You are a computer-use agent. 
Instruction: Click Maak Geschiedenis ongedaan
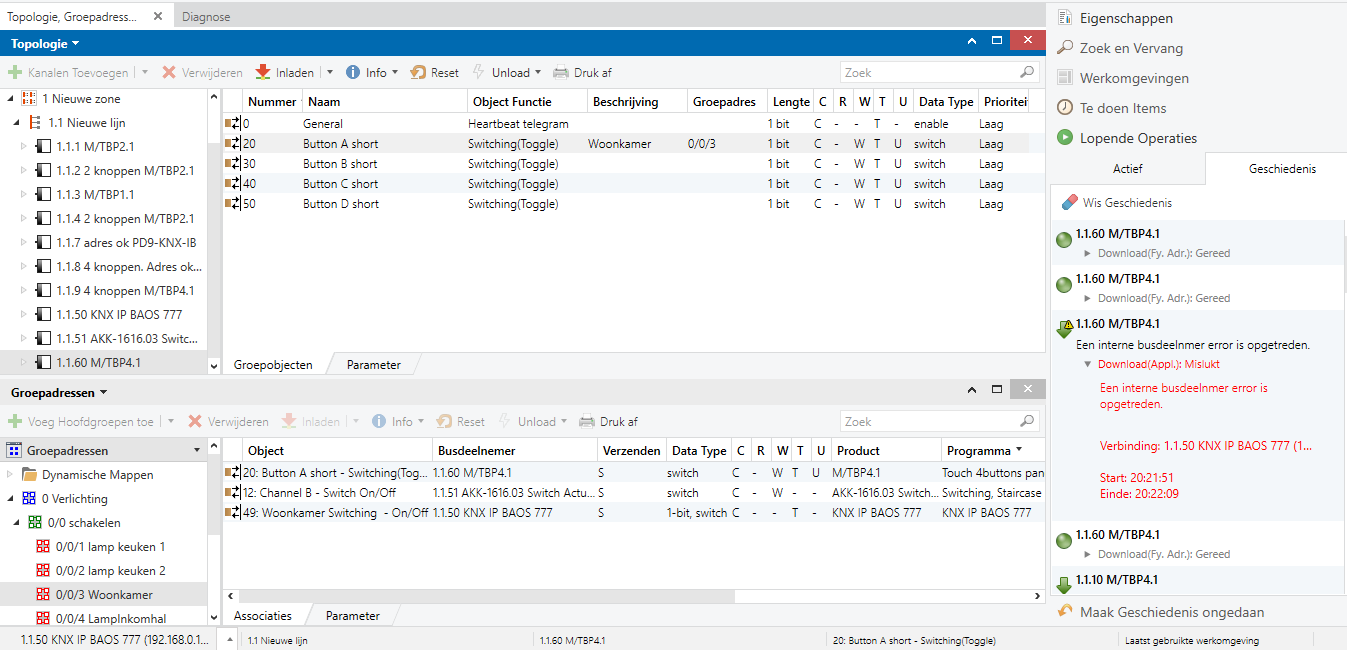click(1161, 612)
